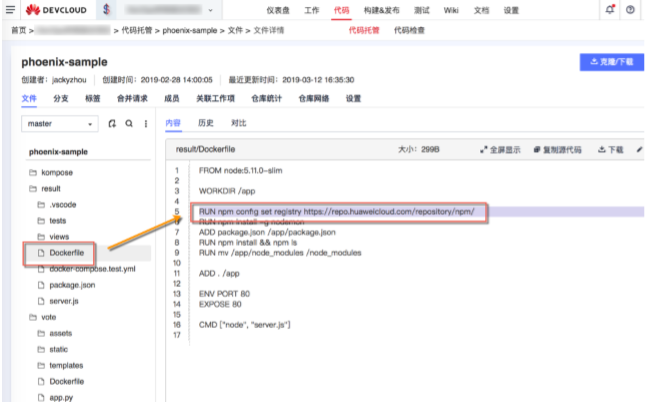Click the 复制源代码 copy source button
Image resolution: width=647 pixels, height=402 pixels.
click(x=557, y=150)
